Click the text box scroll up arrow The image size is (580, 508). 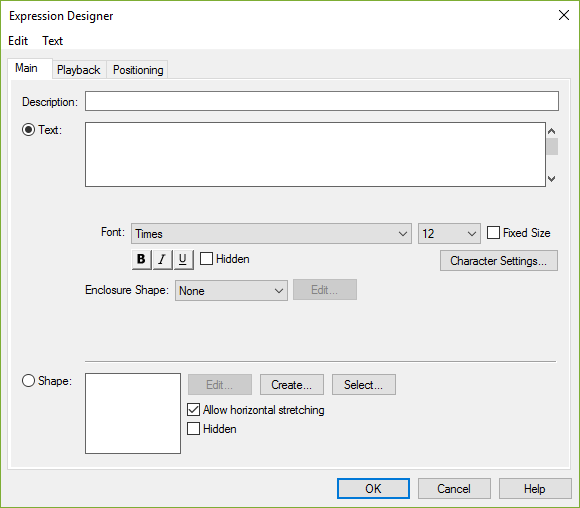pos(552,131)
